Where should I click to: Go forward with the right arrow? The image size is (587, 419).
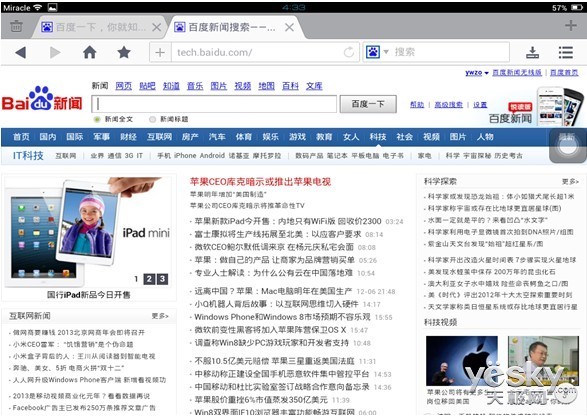pyautogui.click(x=55, y=52)
